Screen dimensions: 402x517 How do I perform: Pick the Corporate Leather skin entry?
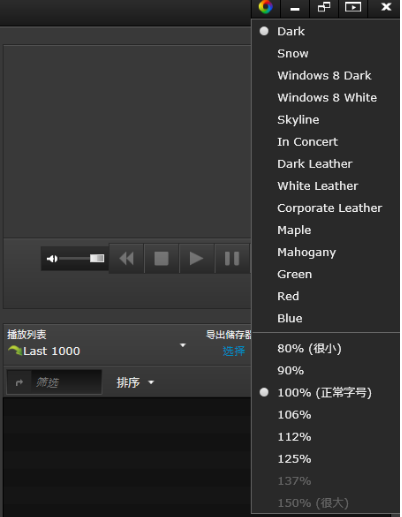tap(325, 208)
